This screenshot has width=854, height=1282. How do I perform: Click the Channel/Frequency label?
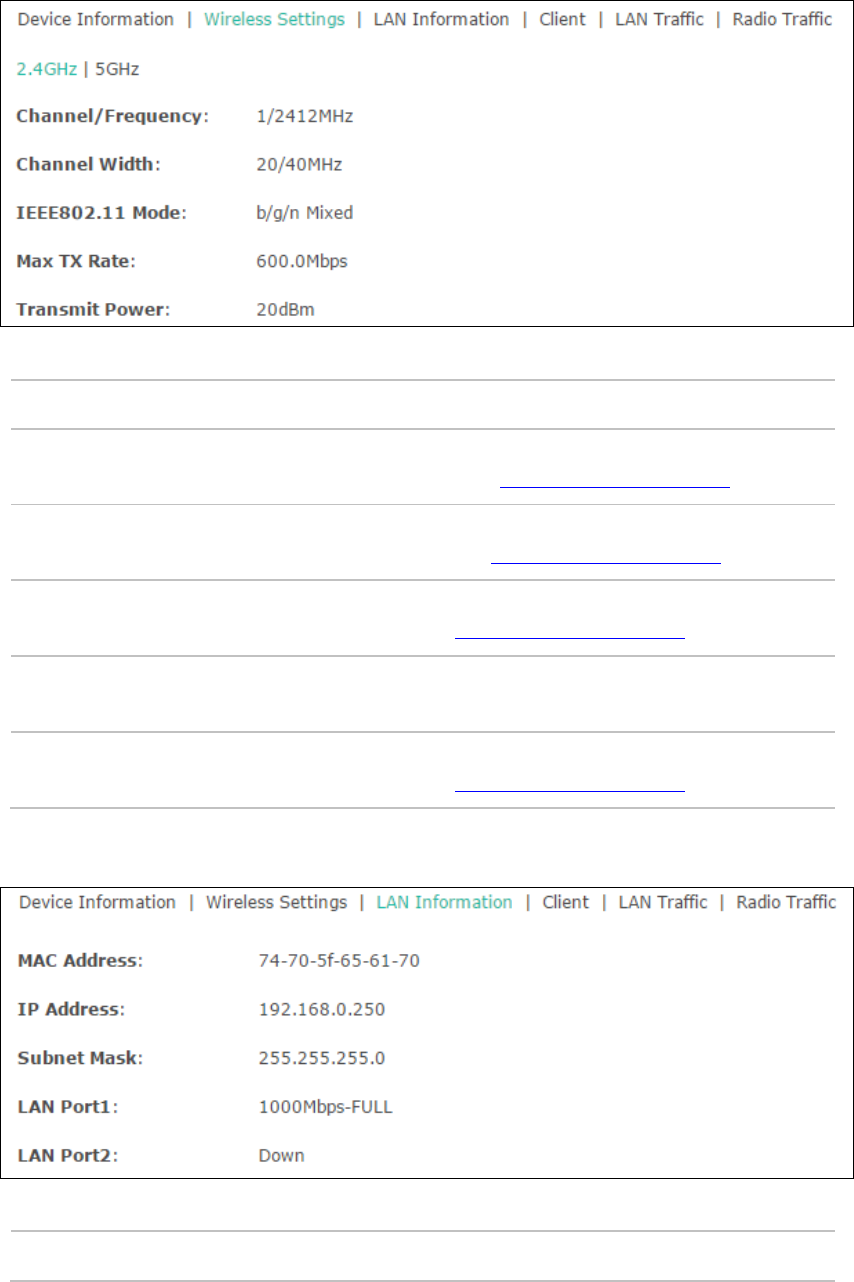(x=113, y=116)
